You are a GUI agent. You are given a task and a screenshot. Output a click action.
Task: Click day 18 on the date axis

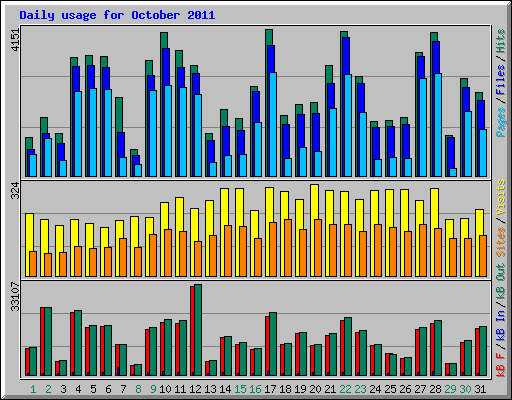[285, 389]
